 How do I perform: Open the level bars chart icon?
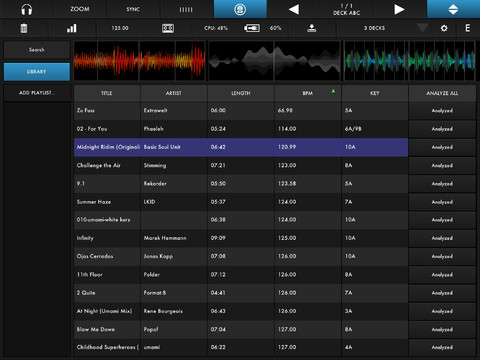(x=72, y=28)
